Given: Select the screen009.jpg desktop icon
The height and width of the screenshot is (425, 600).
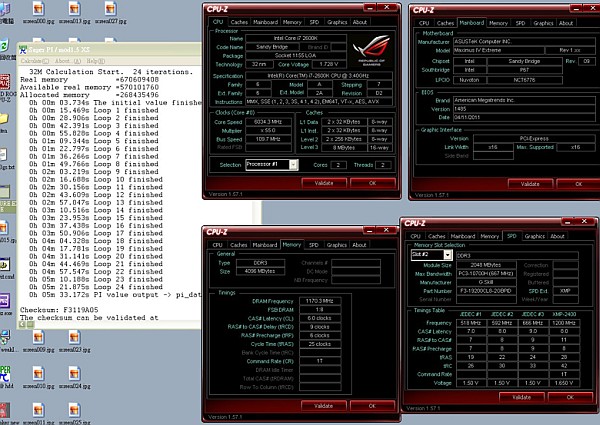Looking at the screenshot, I should tap(38, 341).
